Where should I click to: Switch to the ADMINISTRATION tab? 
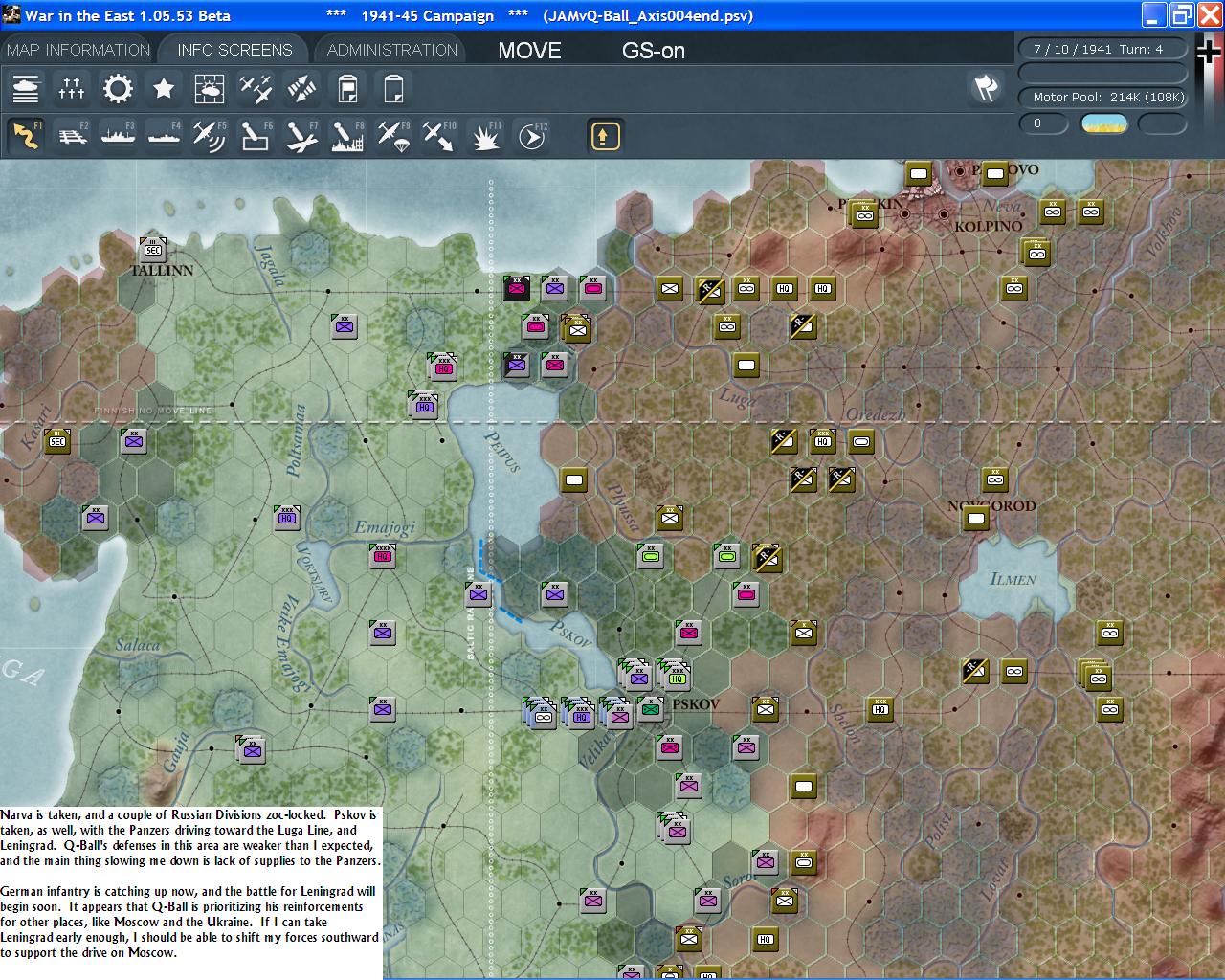tap(392, 50)
